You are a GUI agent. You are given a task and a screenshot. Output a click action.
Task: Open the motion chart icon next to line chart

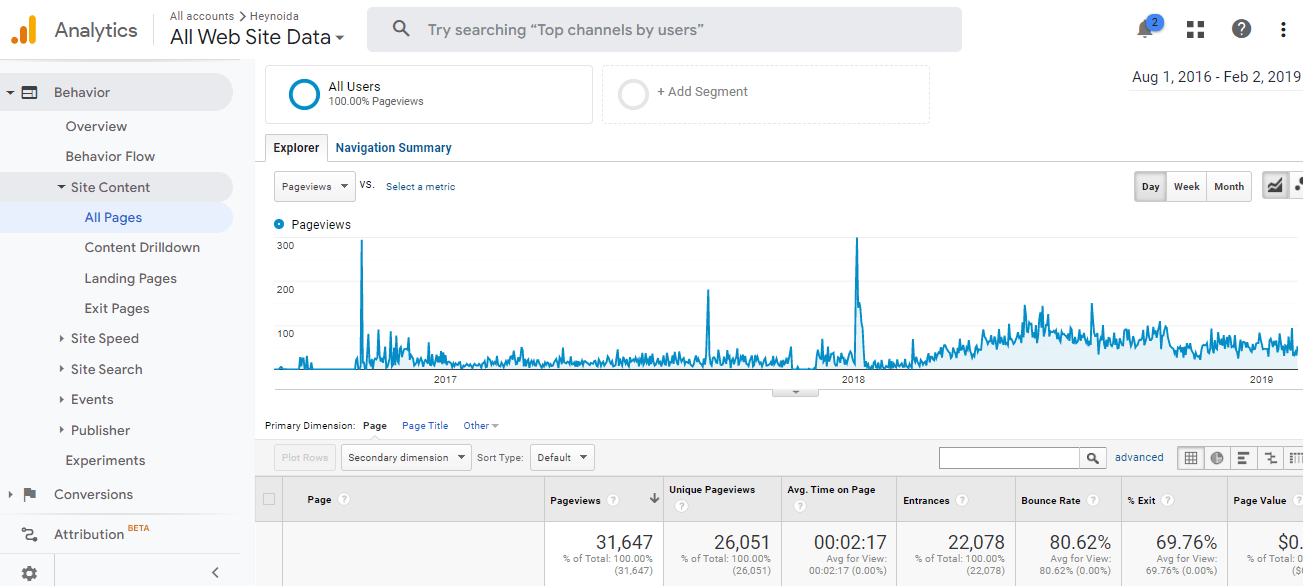pos(1299,186)
